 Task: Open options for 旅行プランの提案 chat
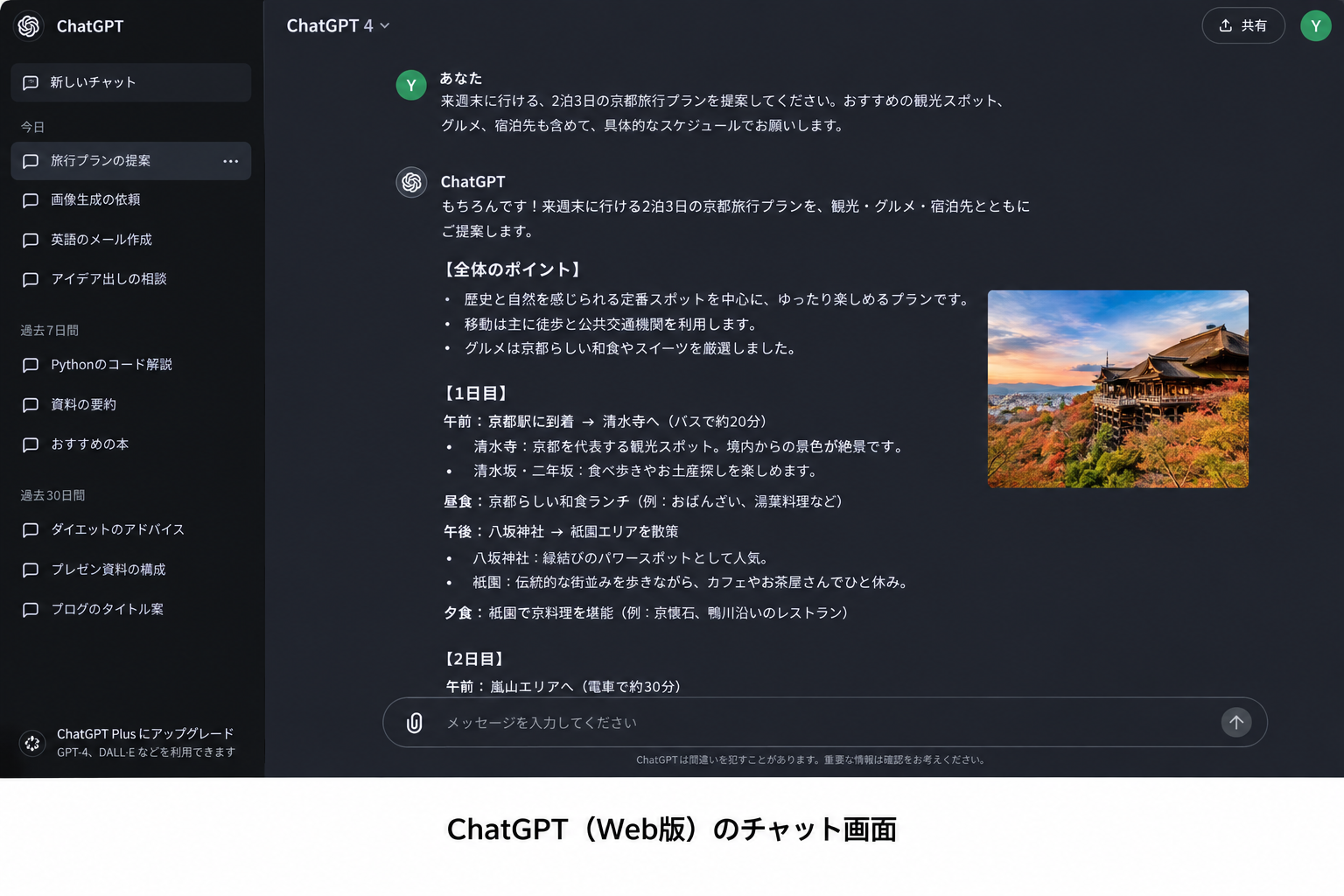[230, 161]
